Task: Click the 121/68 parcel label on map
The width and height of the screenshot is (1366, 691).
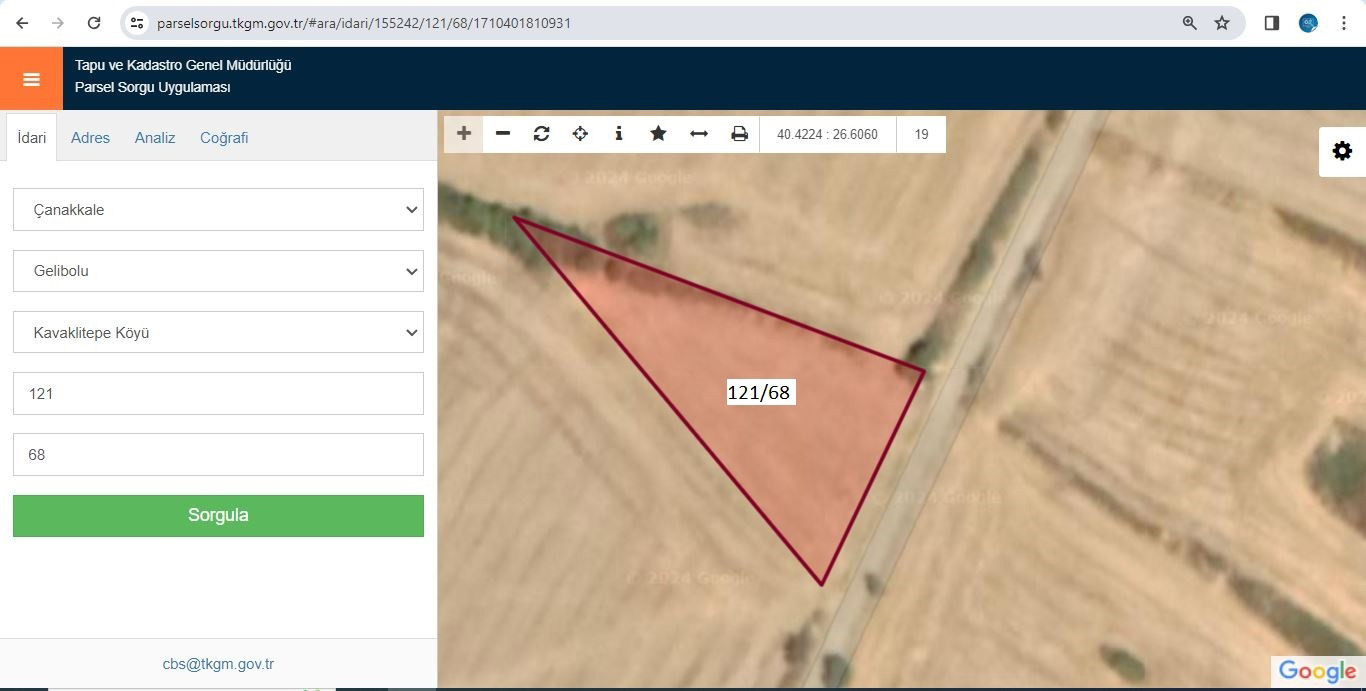Action: click(759, 393)
